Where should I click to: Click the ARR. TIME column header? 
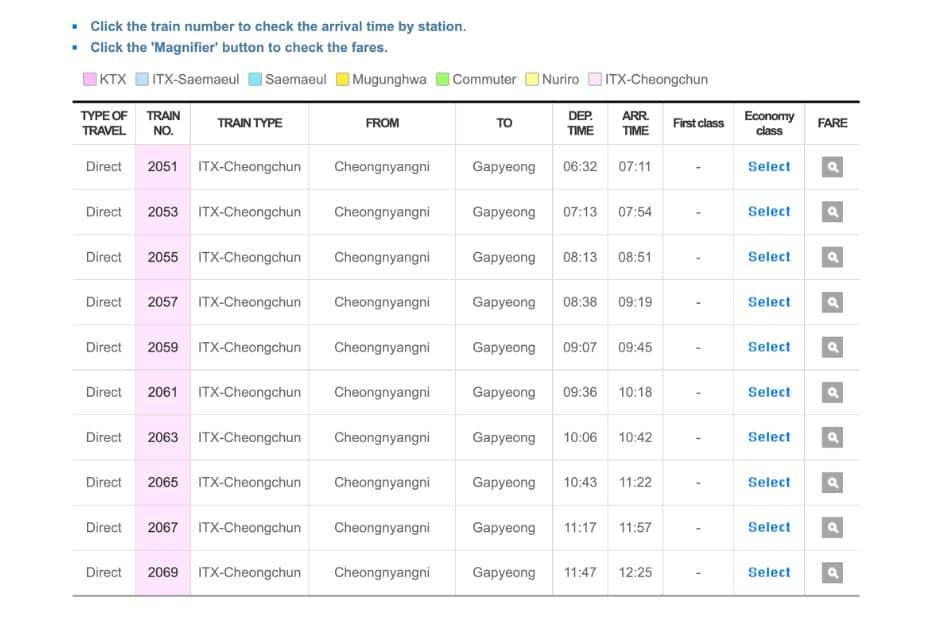pos(635,123)
